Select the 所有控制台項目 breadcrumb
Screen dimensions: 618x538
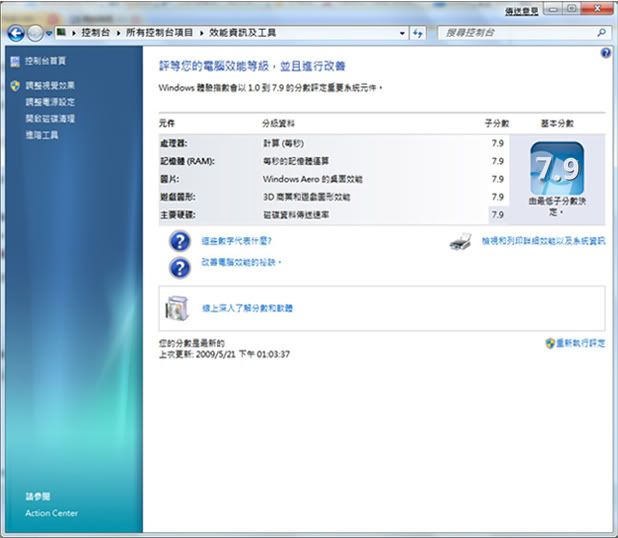[159, 33]
